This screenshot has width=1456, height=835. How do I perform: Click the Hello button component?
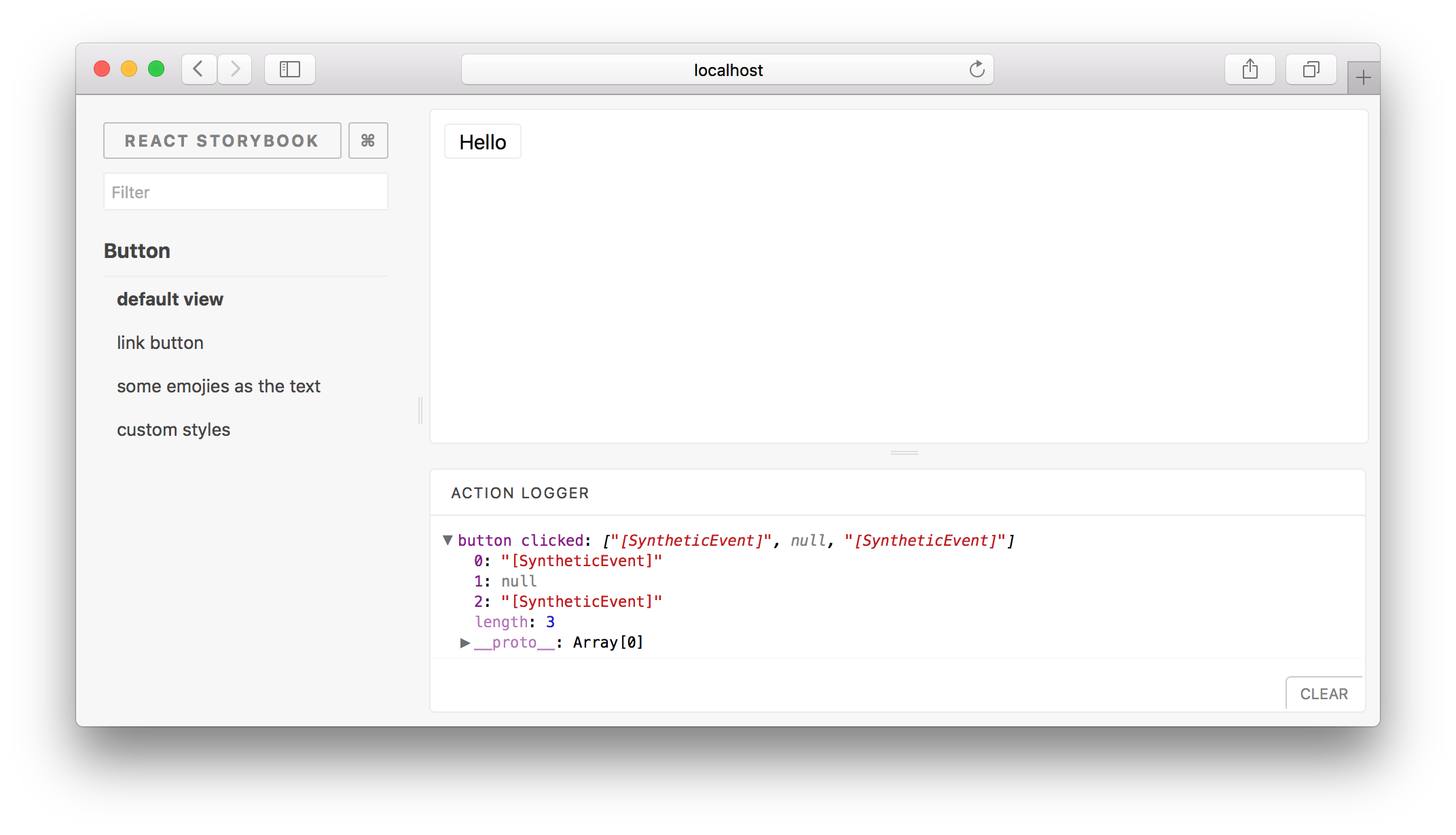(x=483, y=141)
